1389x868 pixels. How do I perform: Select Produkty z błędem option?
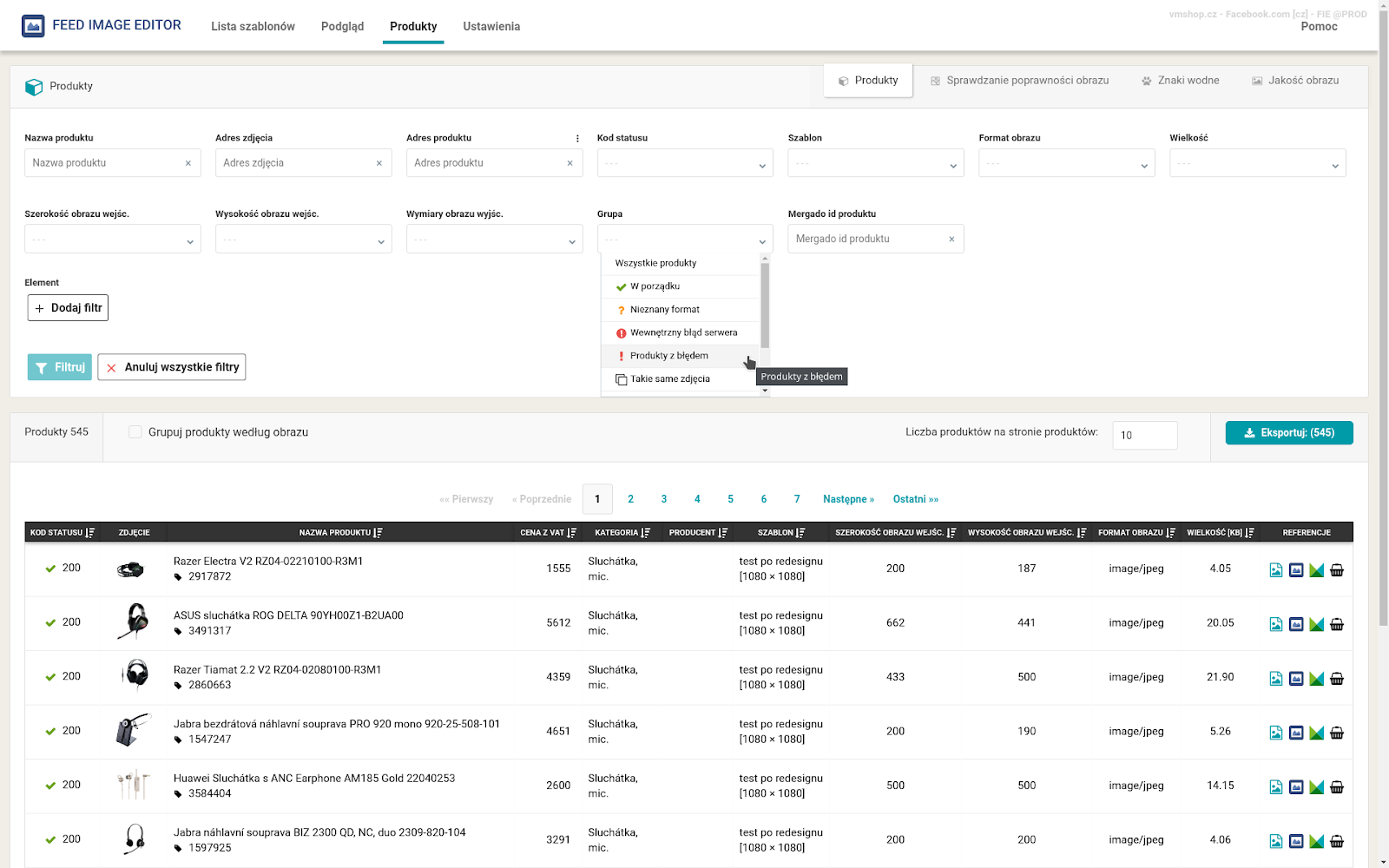point(681,356)
